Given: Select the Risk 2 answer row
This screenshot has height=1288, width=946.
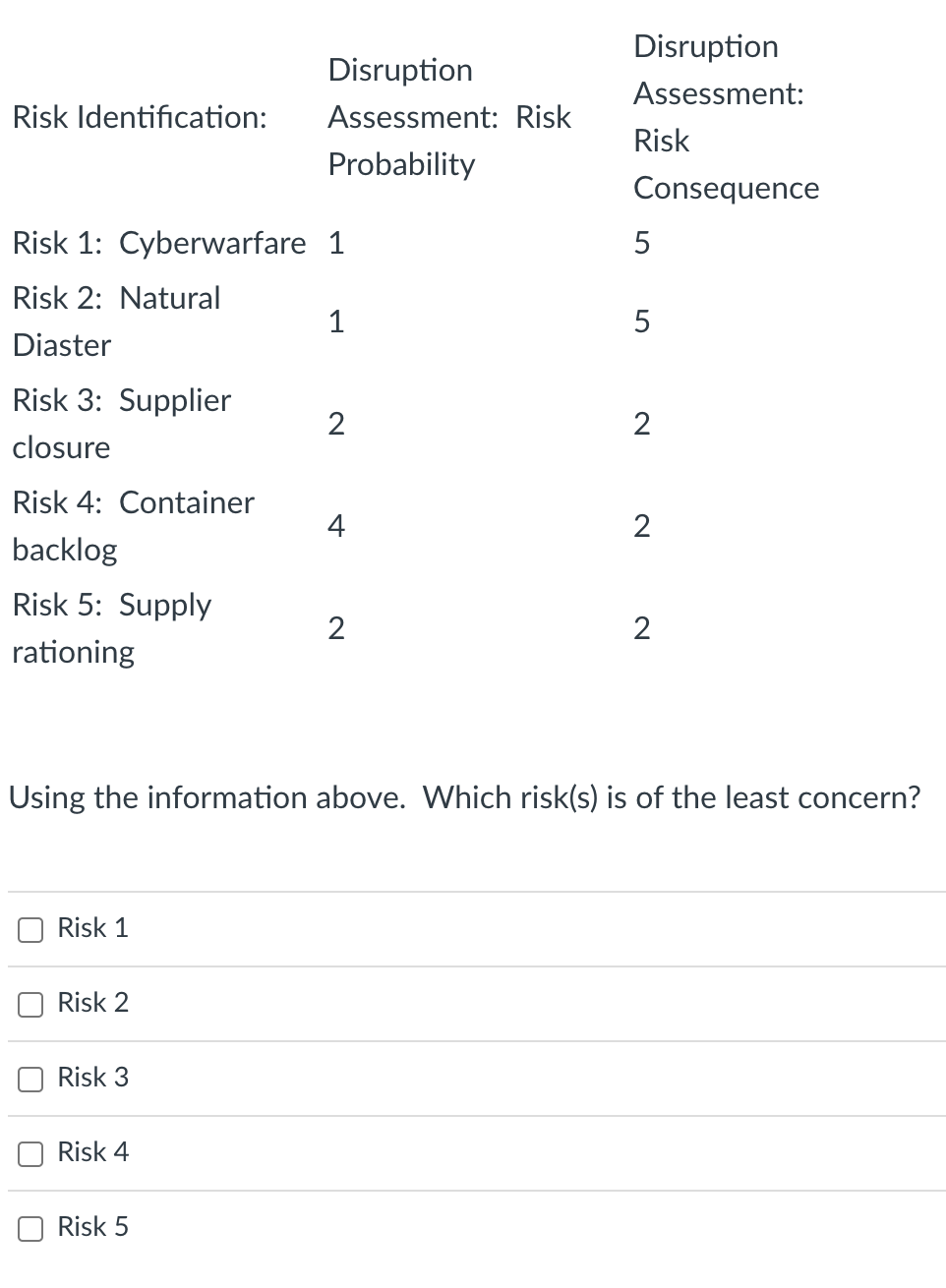Looking at the screenshot, I should (92, 1004).
